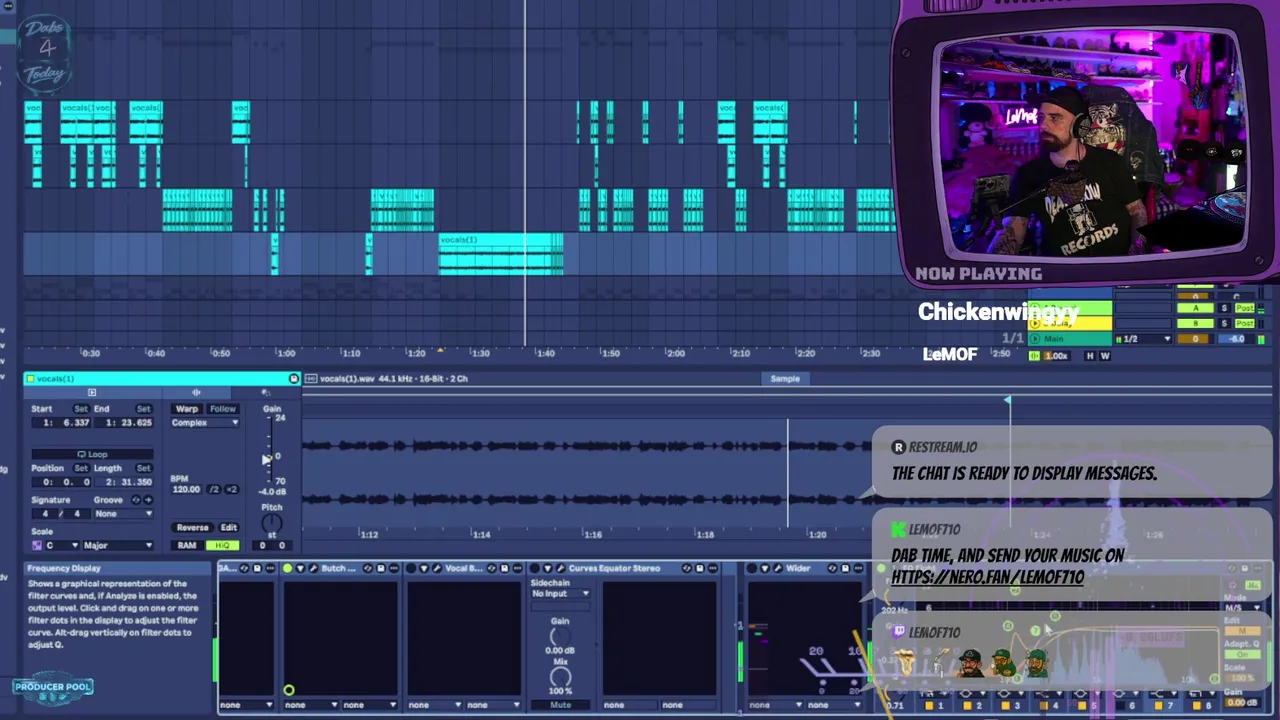Click the Reverse sample button
This screenshot has height=720, width=1280.
click(x=193, y=528)
